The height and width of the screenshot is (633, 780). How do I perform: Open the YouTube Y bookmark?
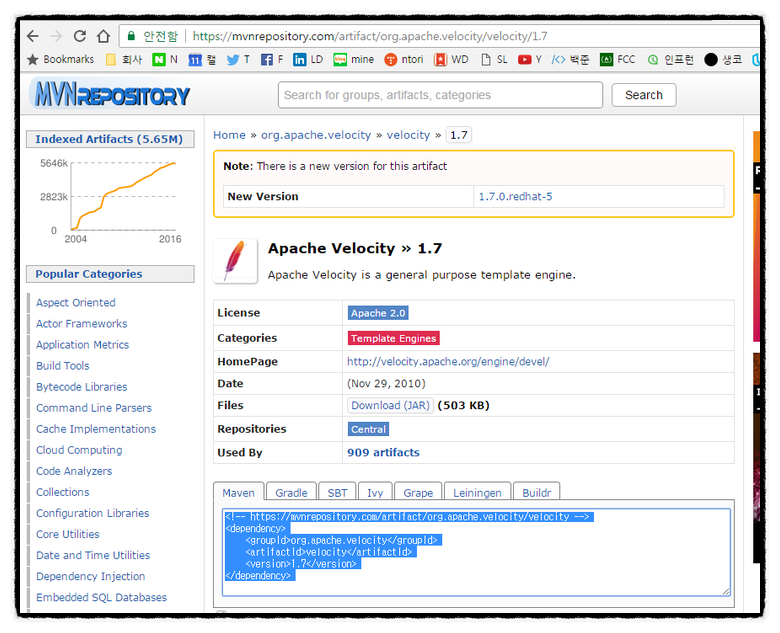(x=530, y=60)
